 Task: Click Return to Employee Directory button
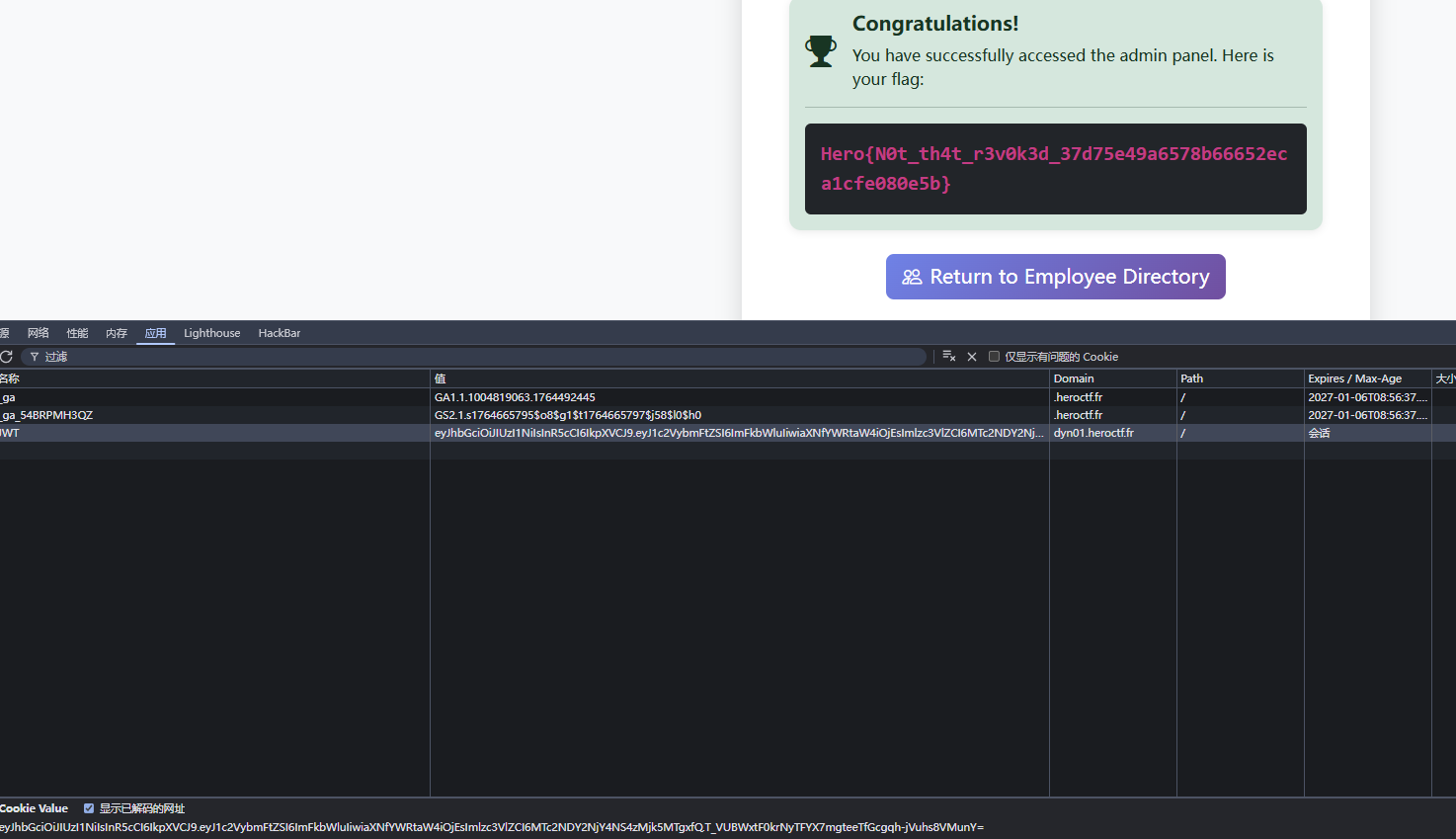[x=1055, y=277]
